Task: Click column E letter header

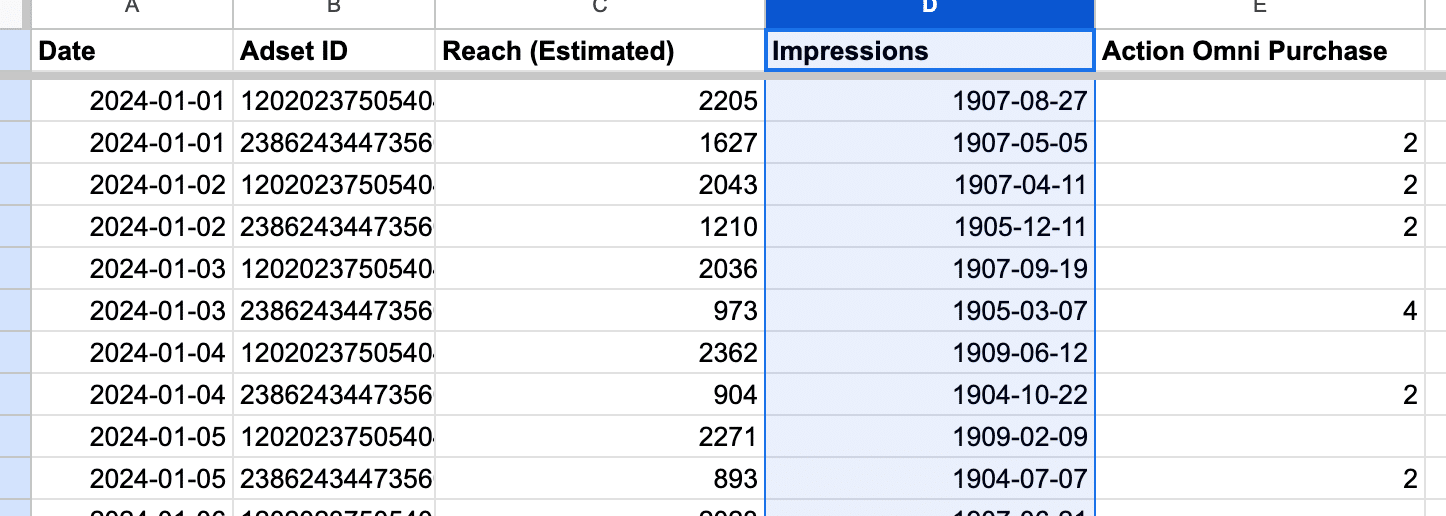Action: point(1260,10)
